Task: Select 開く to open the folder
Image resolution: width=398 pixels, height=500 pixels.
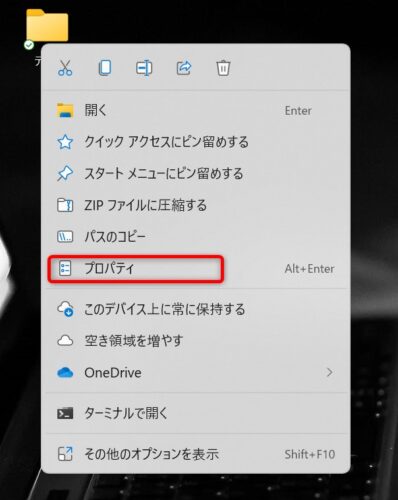Action: 197,110
